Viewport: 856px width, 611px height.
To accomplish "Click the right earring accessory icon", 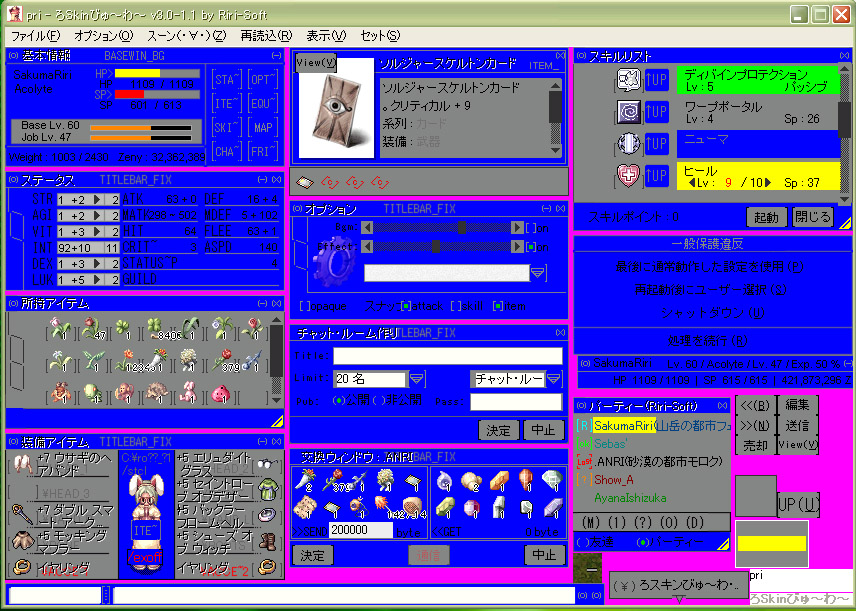I will 267,567.
